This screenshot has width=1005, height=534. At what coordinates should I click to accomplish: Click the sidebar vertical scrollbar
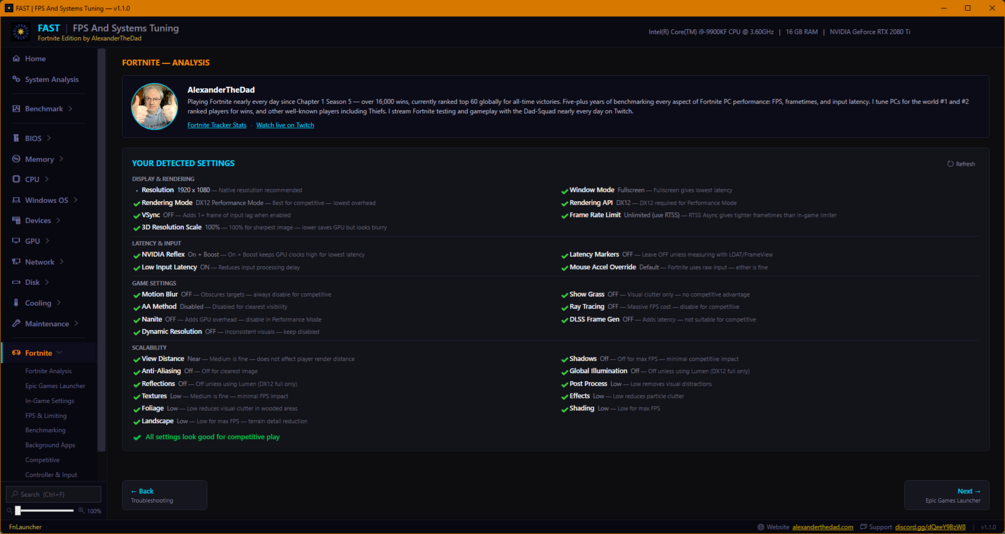(x=101, y=250)
